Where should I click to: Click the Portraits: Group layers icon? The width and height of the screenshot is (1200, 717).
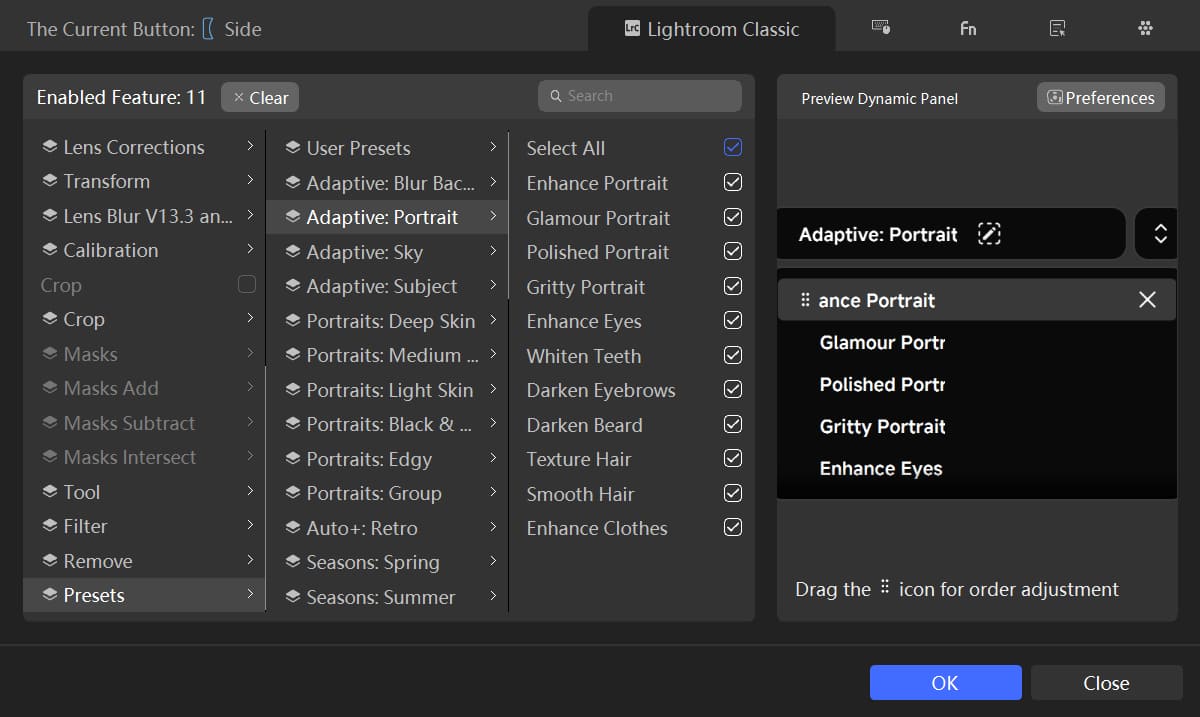293,493
